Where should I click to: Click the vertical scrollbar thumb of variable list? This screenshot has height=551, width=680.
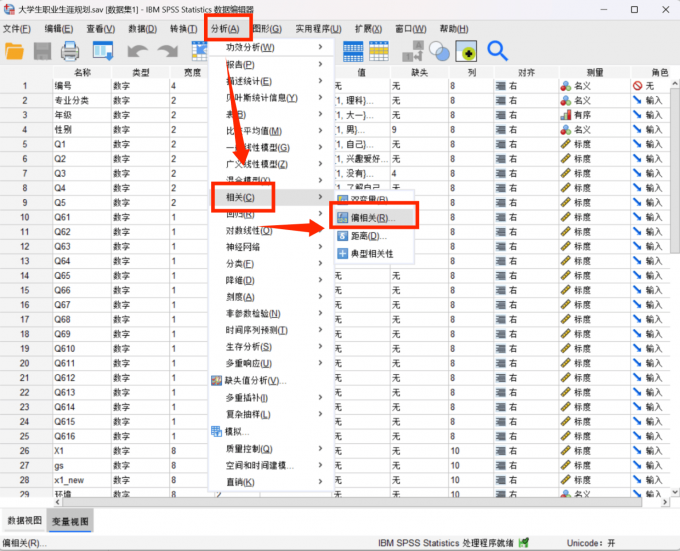tap(675, 169)
